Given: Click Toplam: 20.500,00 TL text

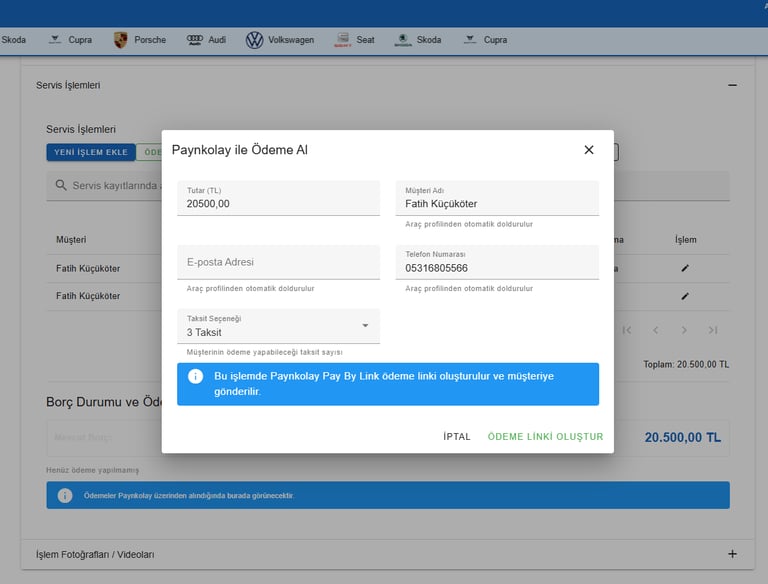Looking at the screenshot, I should pyautogui.click(x=686, y=365).
